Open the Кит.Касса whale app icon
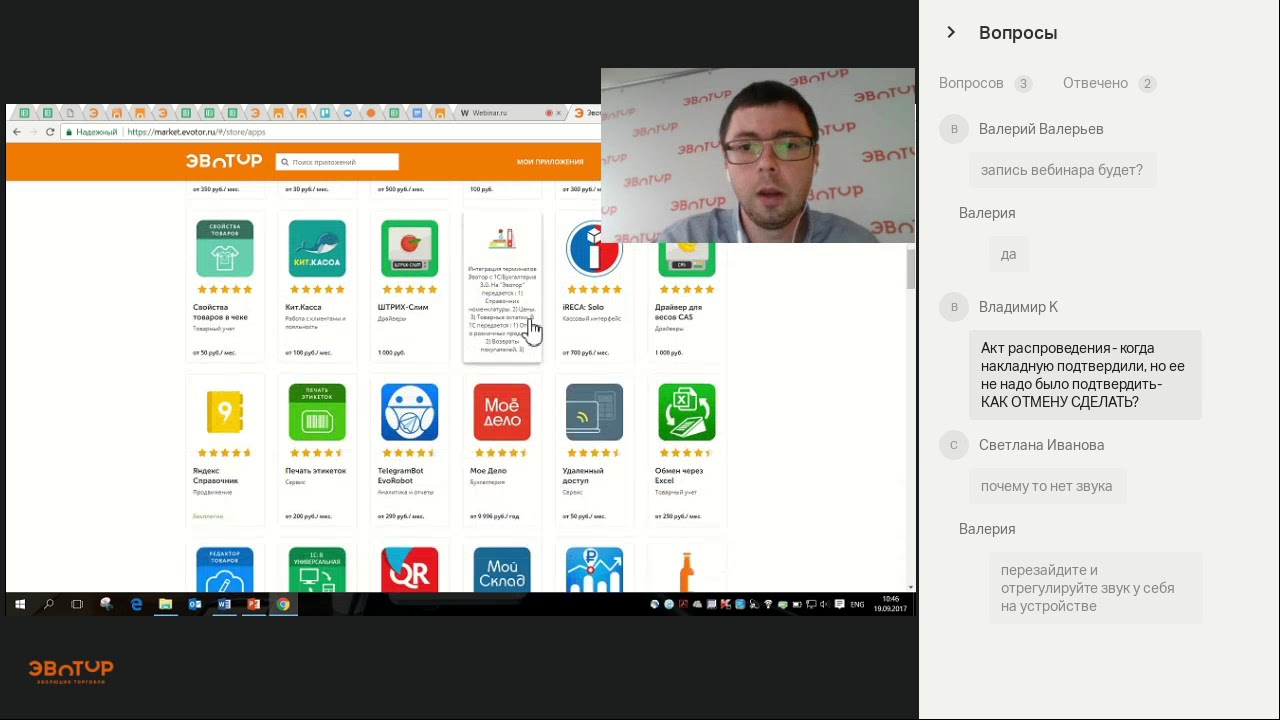This screenshot has height=720, width=1280. click(317, 248)
